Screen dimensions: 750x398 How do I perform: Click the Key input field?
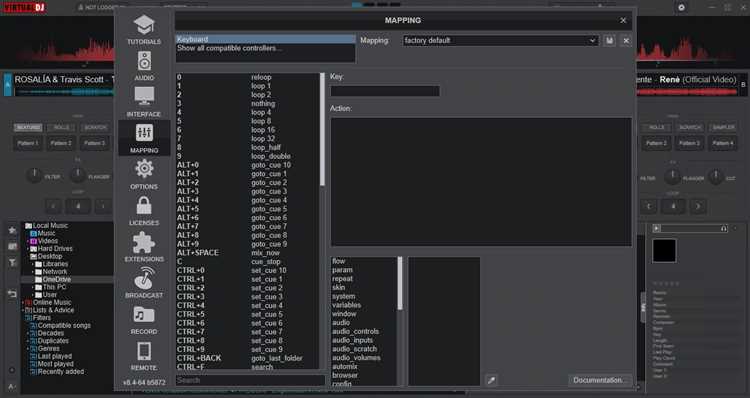tap(385, 91)
